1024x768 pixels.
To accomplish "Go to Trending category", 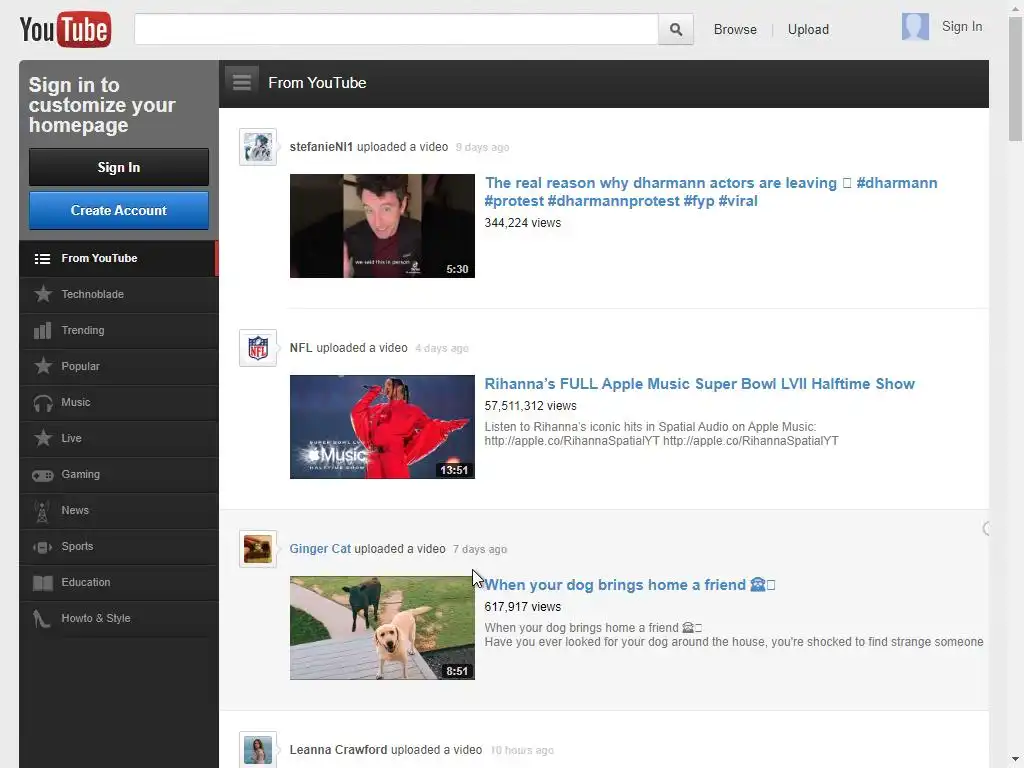I will point(119,330).
